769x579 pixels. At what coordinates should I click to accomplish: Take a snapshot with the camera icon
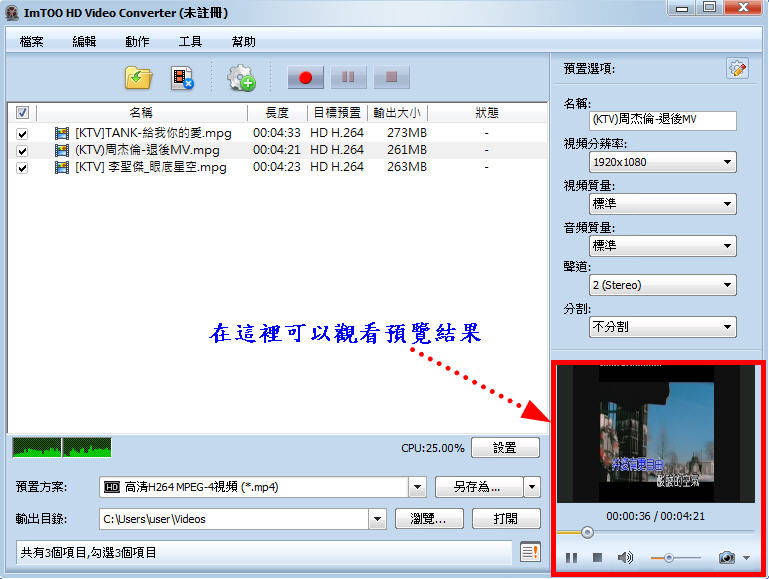pyautogui.click(x=727, y=557)
